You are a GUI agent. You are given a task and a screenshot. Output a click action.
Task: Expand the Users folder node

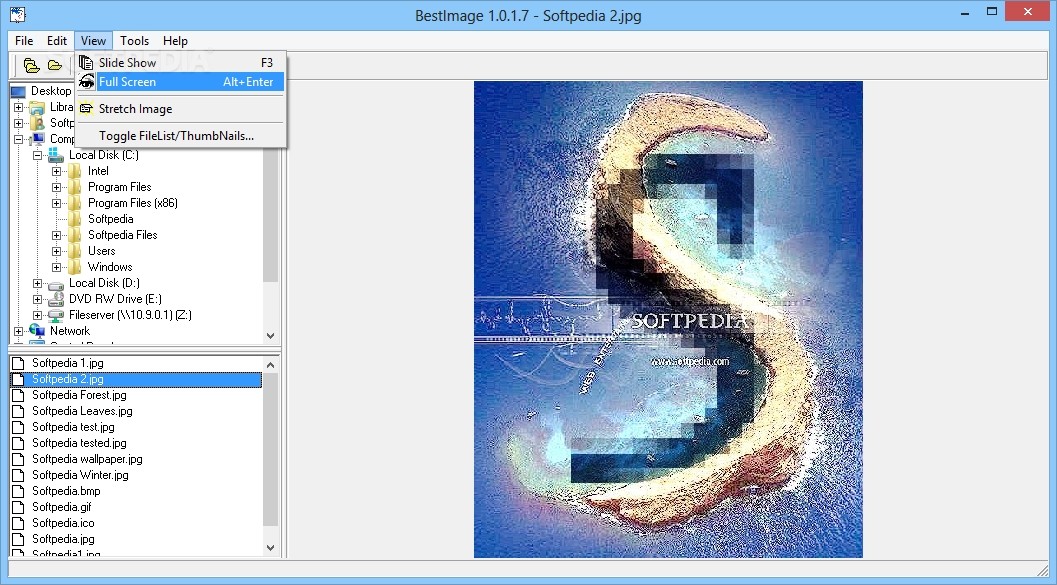(56, 251)
